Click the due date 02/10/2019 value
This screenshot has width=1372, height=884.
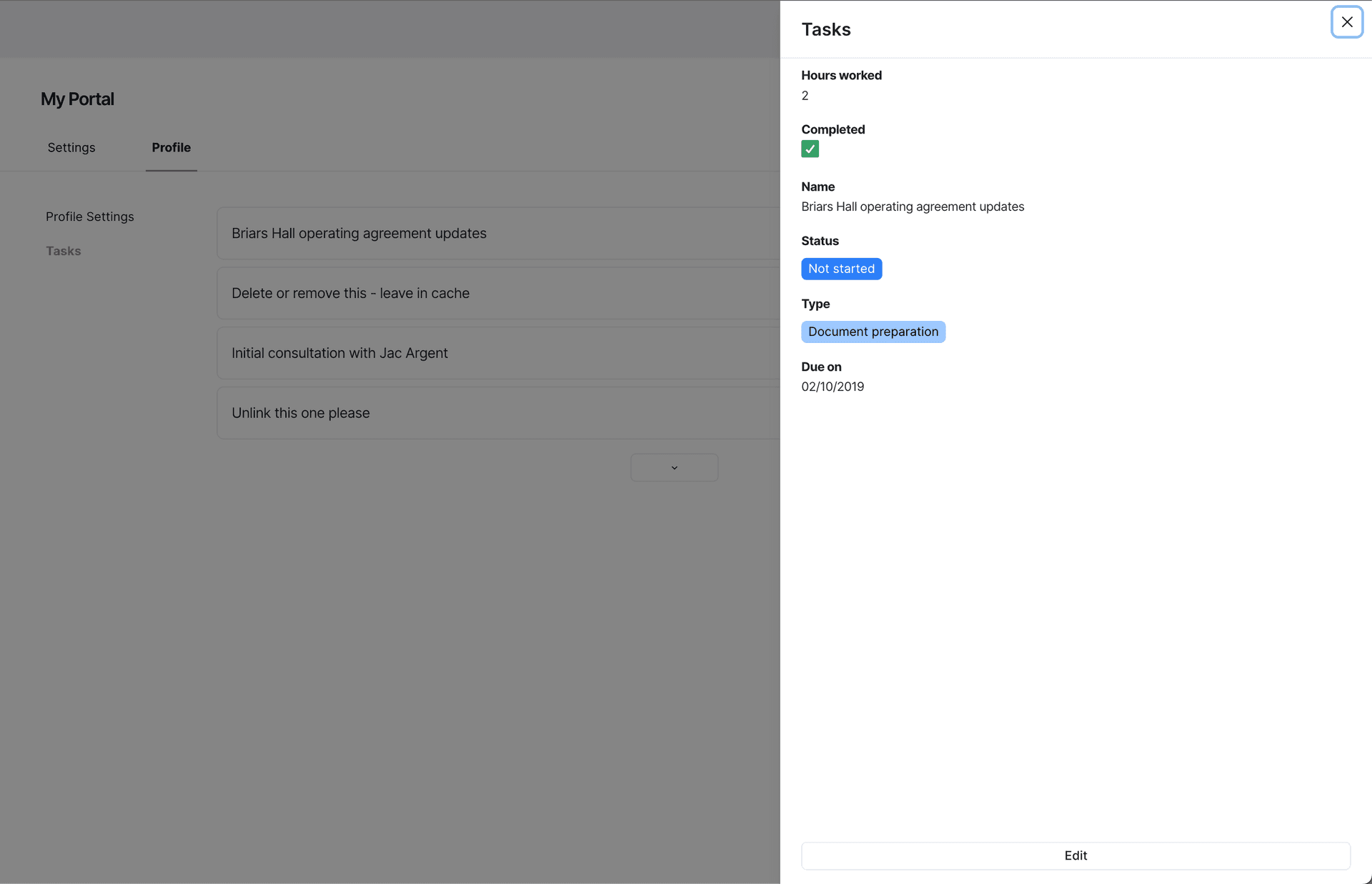point(832,387)
